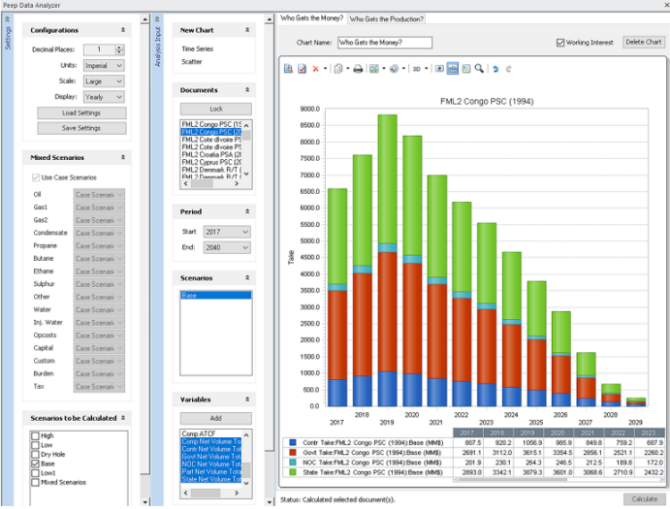This screenshot has width=670, height=509.
Task: Increase Decimal Places with the up arrow
Action: [119, 47]
